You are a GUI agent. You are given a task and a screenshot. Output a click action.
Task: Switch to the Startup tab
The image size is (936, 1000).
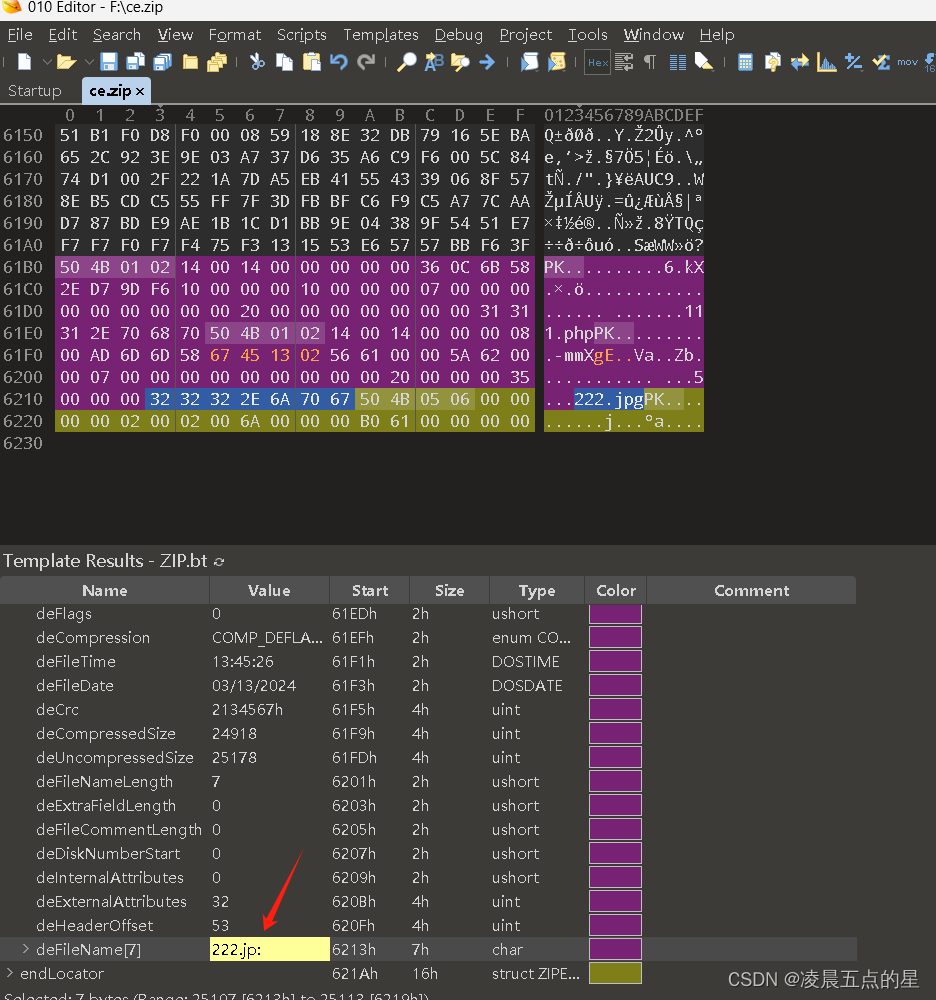(35, 90)
